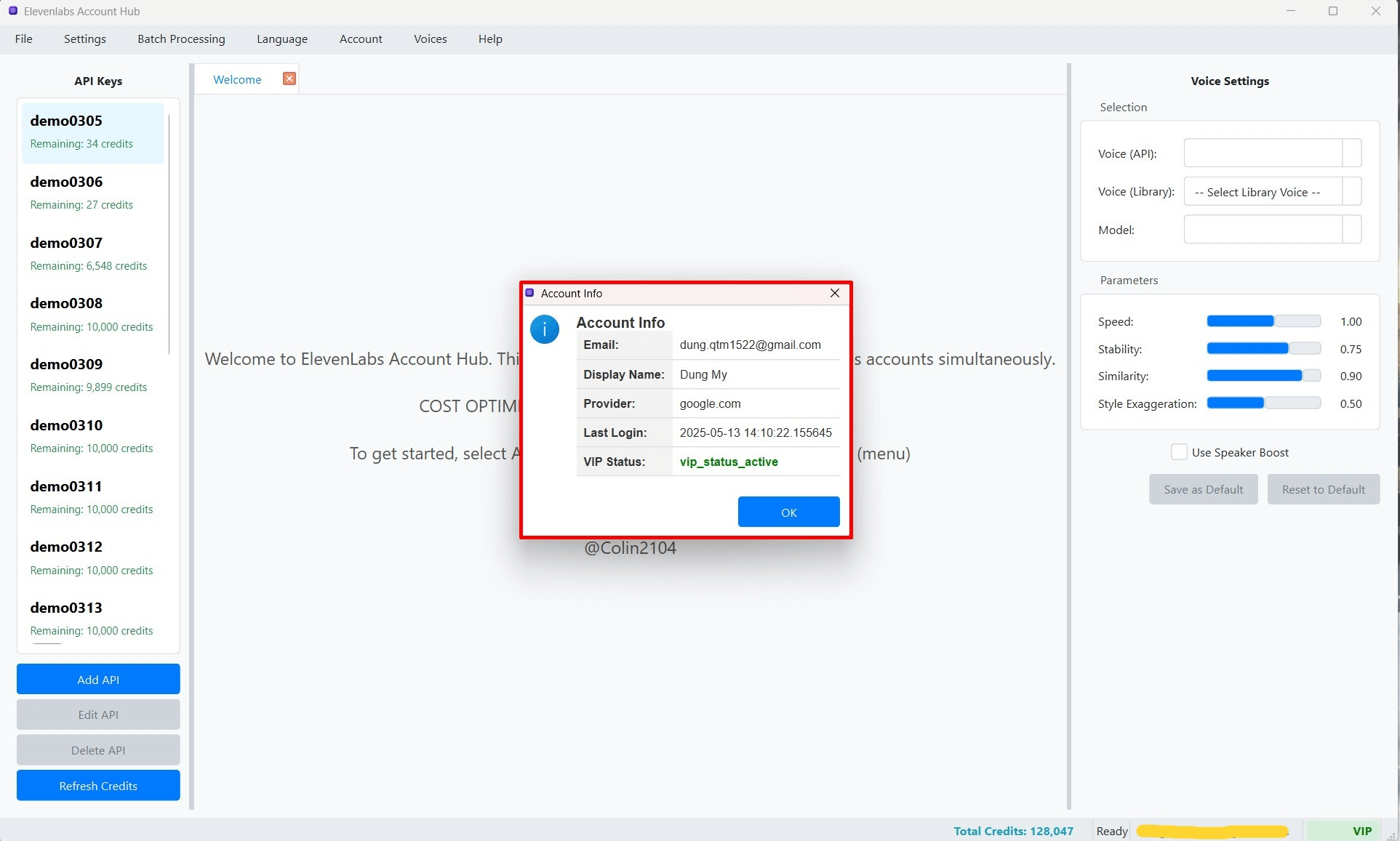Select the demo0310 API key
Image resolution: width=1400 pixels, height=841 pixels.
pos(92,437)
